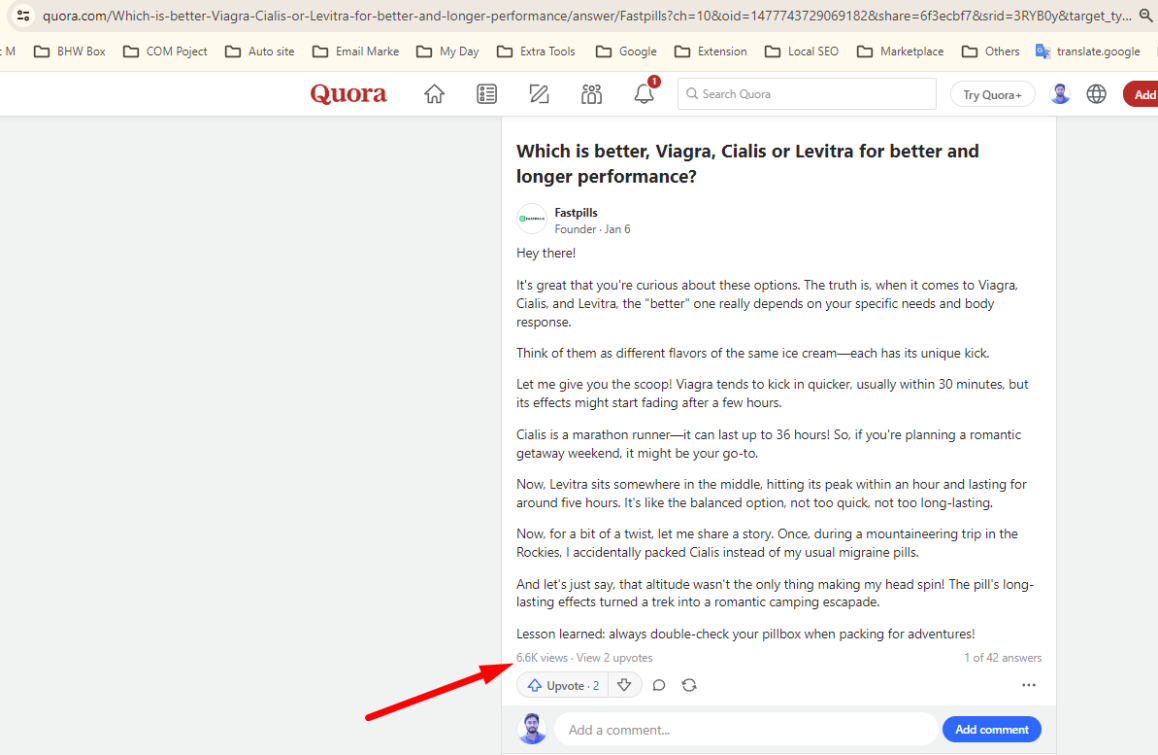This screenshot has width=1158, height=755.
Task: Click in the Add a comment field
Action: click(745, 730)
